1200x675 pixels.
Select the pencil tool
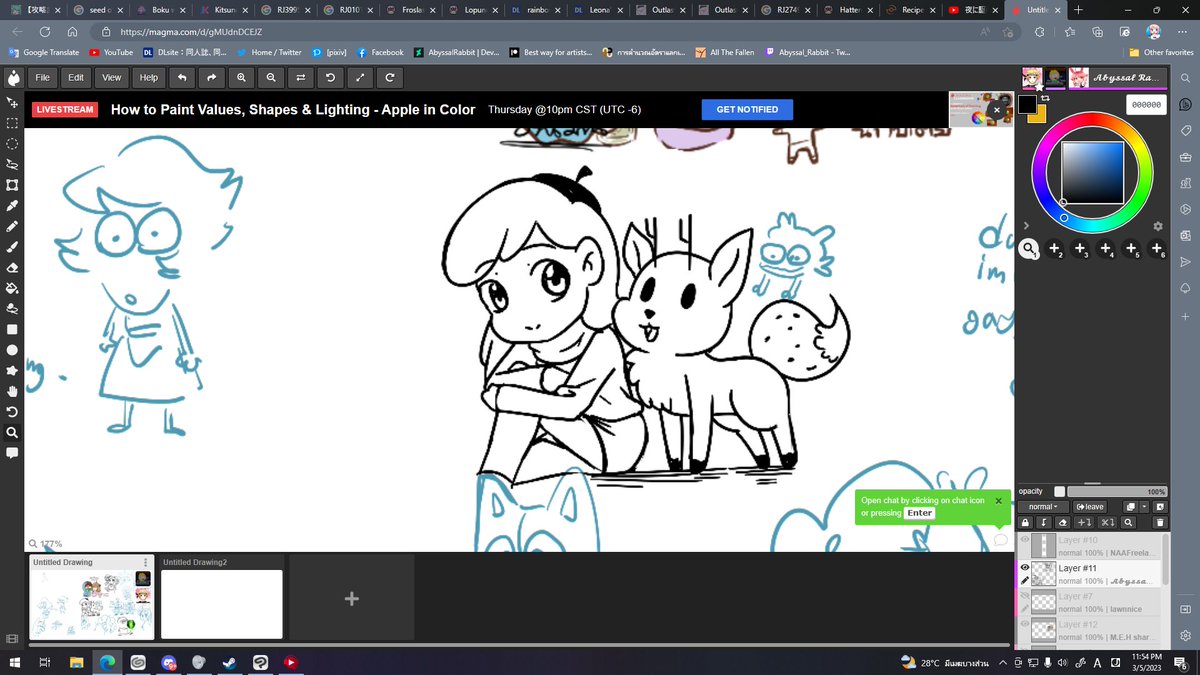(12, 226)
